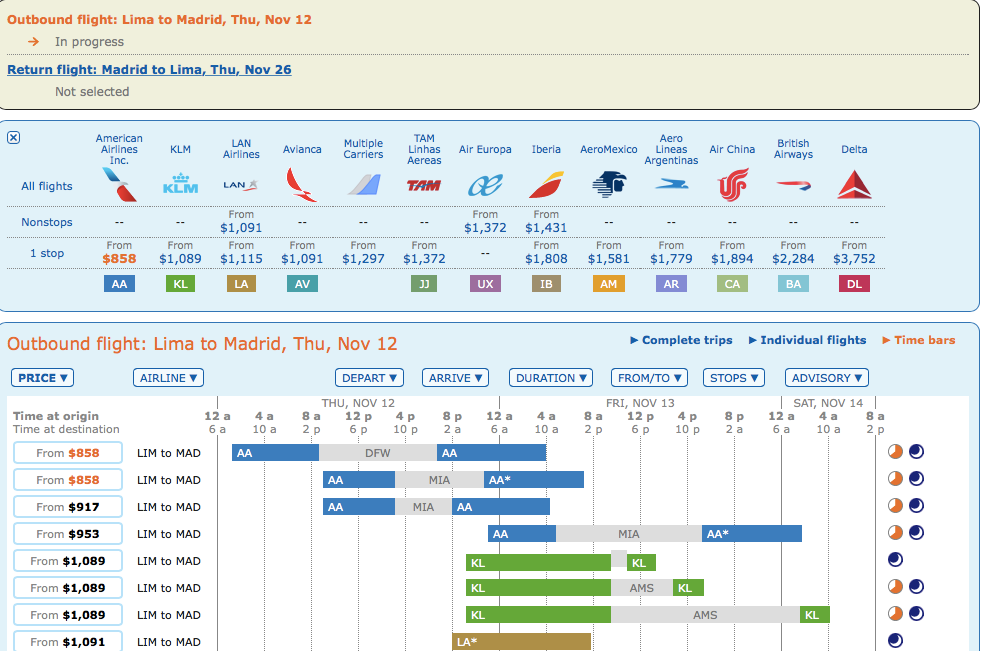Screen dimensions: 981x651
Task: Click the CA airline code badge
Action: point(732,284)
